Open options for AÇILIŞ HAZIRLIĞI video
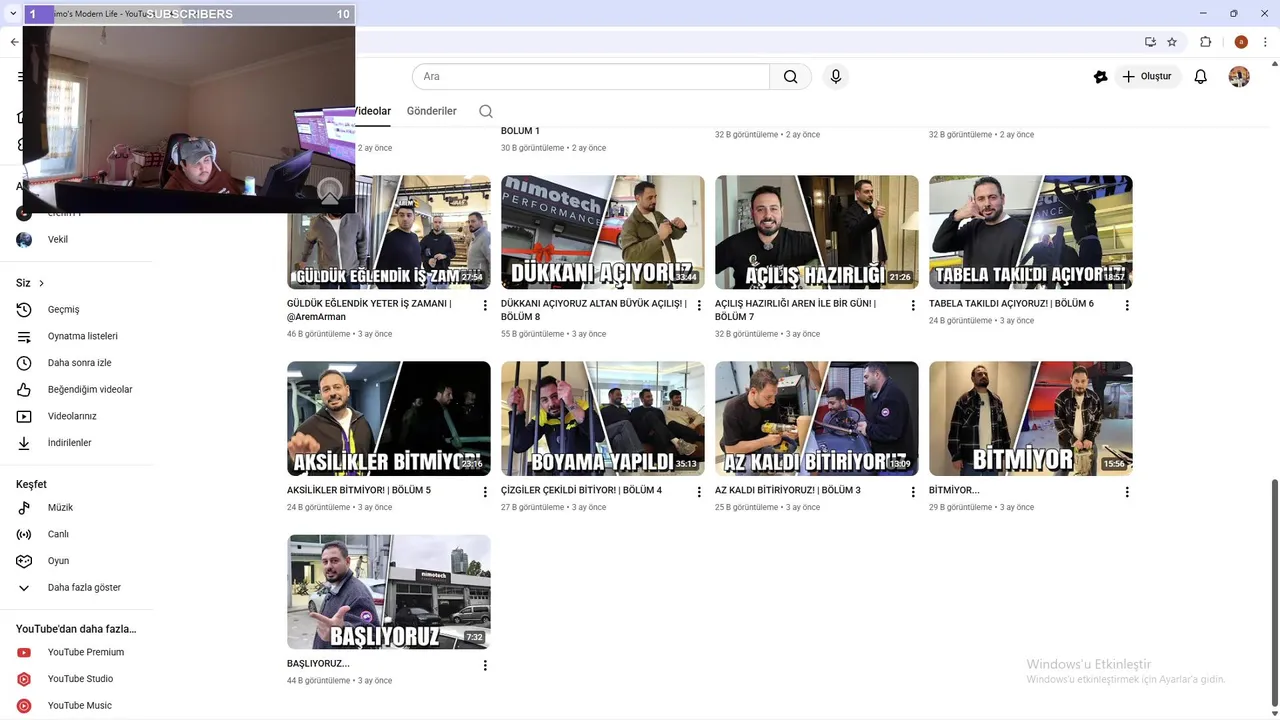The image size is (1280, 720). [913, 306]
